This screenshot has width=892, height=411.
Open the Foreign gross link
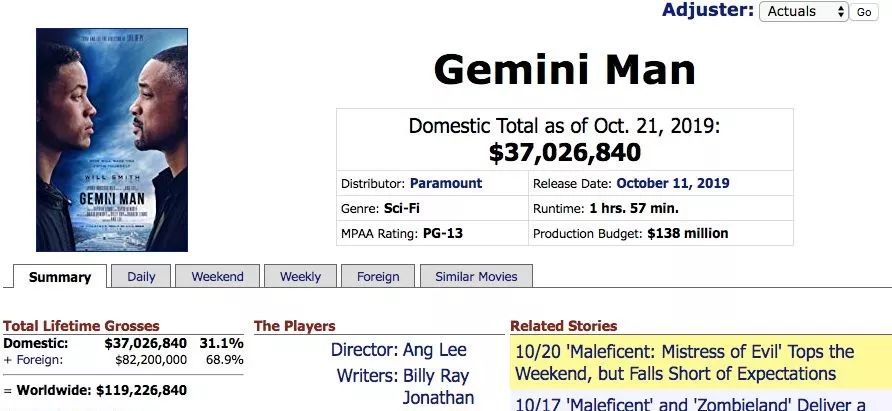(40, 360)
